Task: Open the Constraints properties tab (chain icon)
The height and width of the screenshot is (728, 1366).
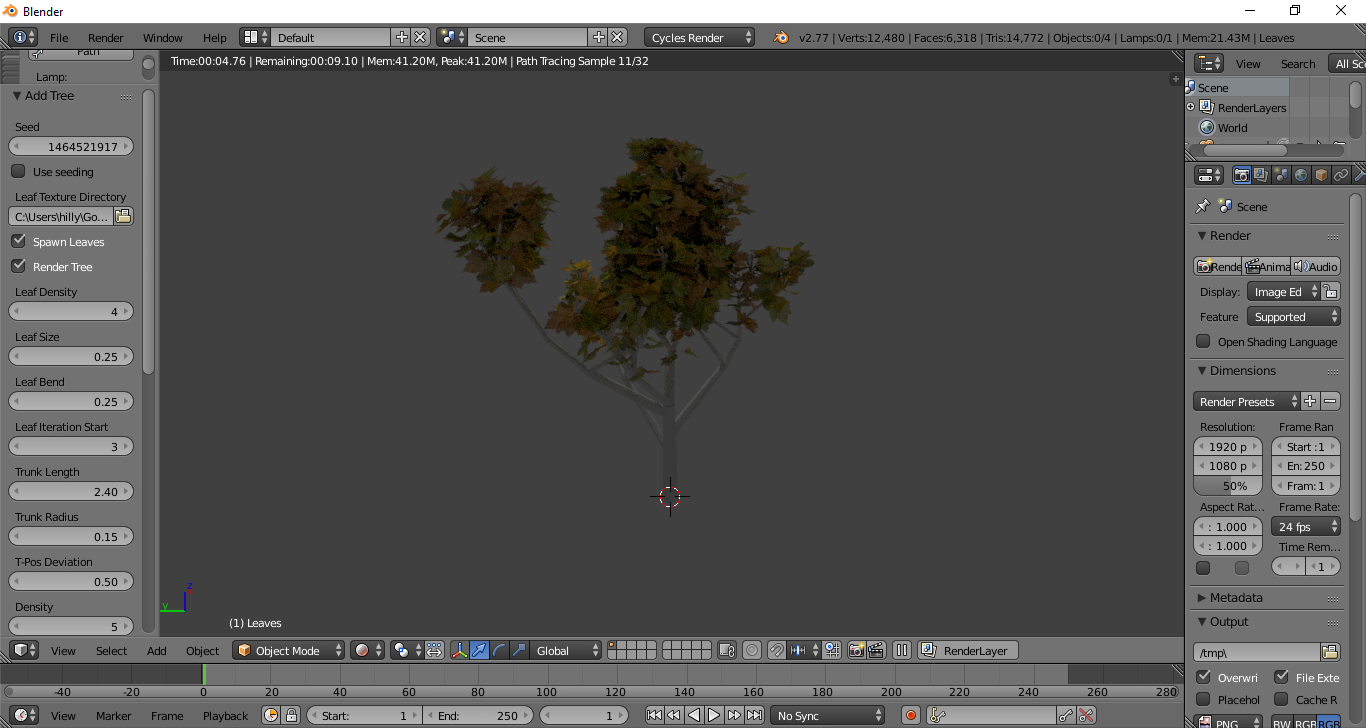Action: [1341, 175]
